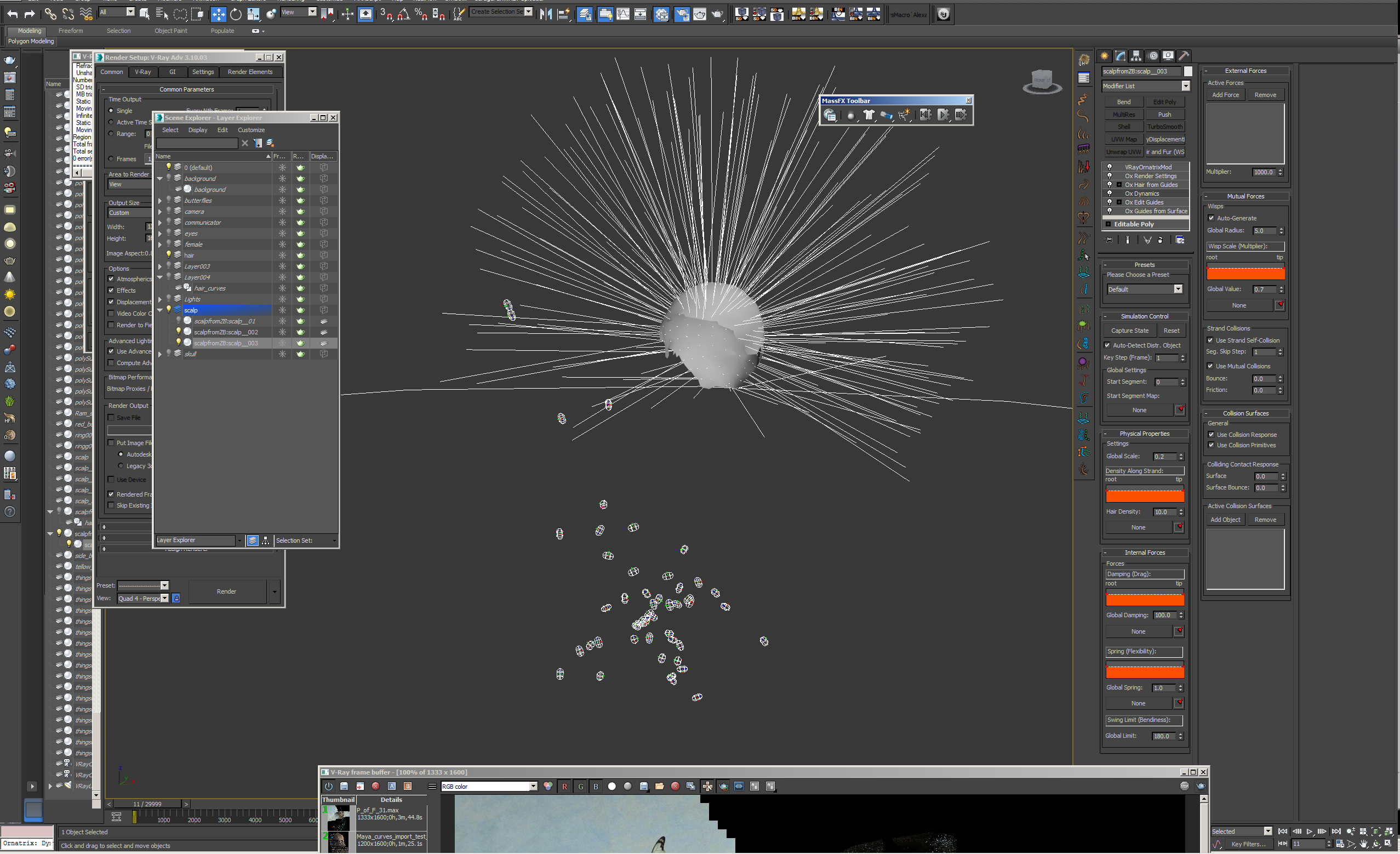Toggle the Angle Snap icon

[403, 14]
